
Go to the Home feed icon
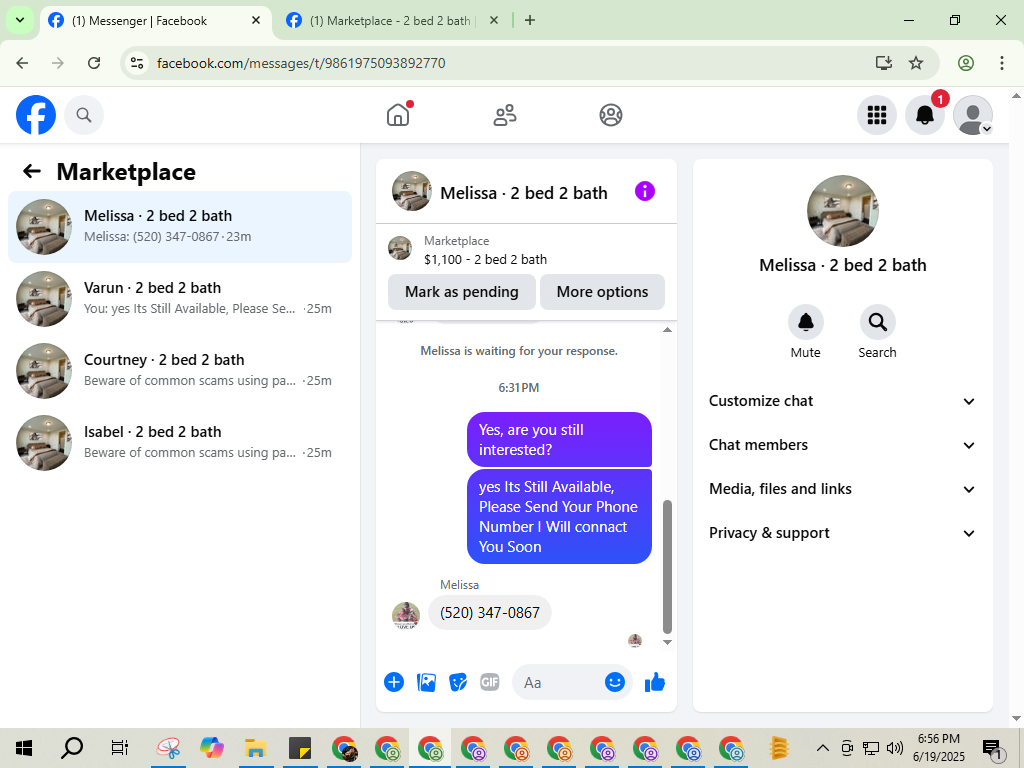tap(398, 115)
